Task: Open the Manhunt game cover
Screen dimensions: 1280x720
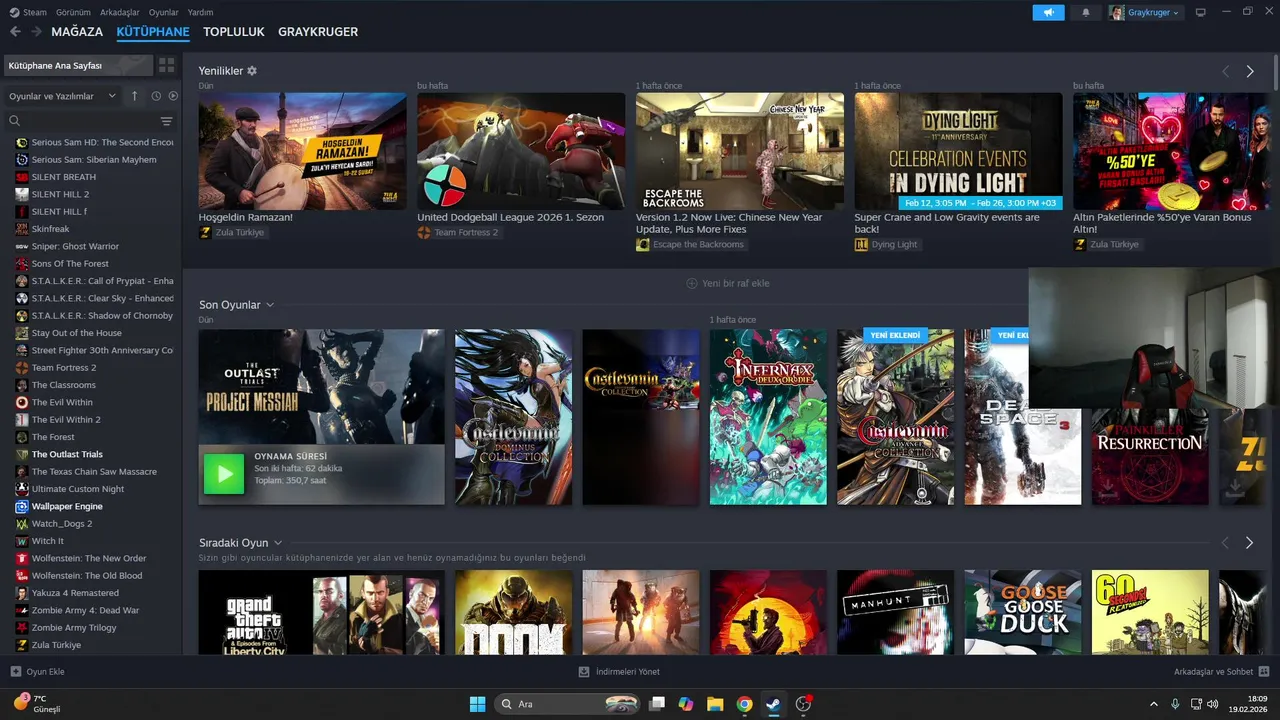Action: [895, 612]
